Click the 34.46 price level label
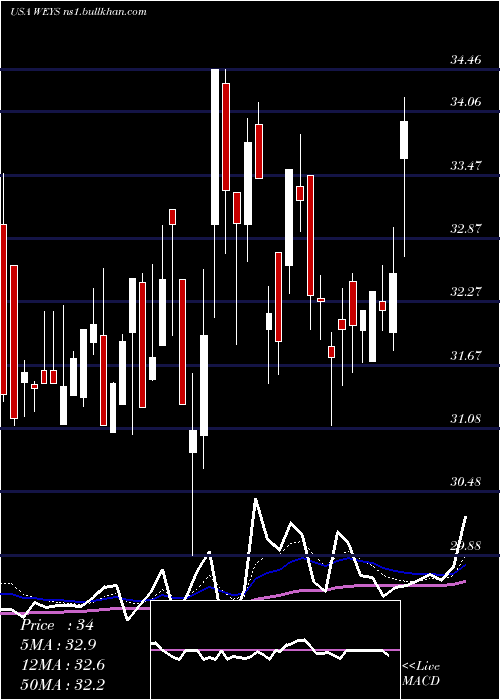 point(466,59)
